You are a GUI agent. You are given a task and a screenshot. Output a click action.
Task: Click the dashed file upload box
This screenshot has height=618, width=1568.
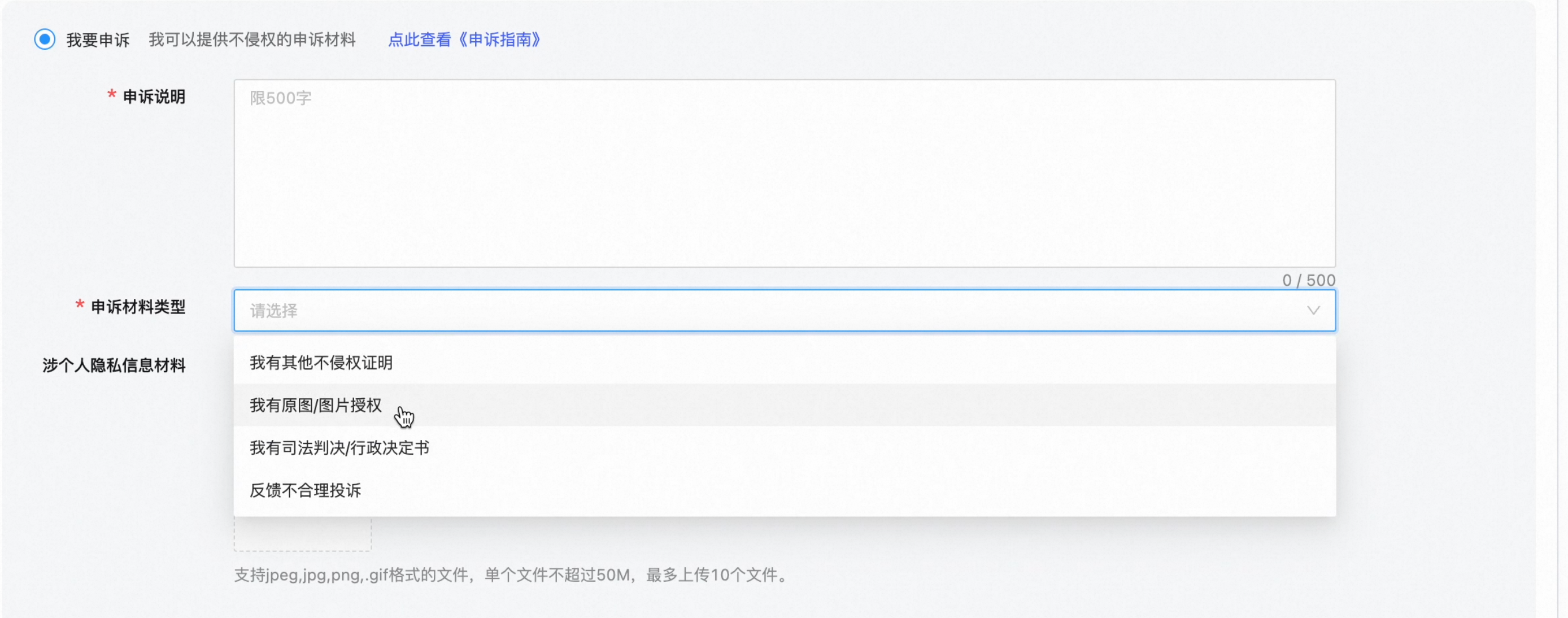click(303, 534)
